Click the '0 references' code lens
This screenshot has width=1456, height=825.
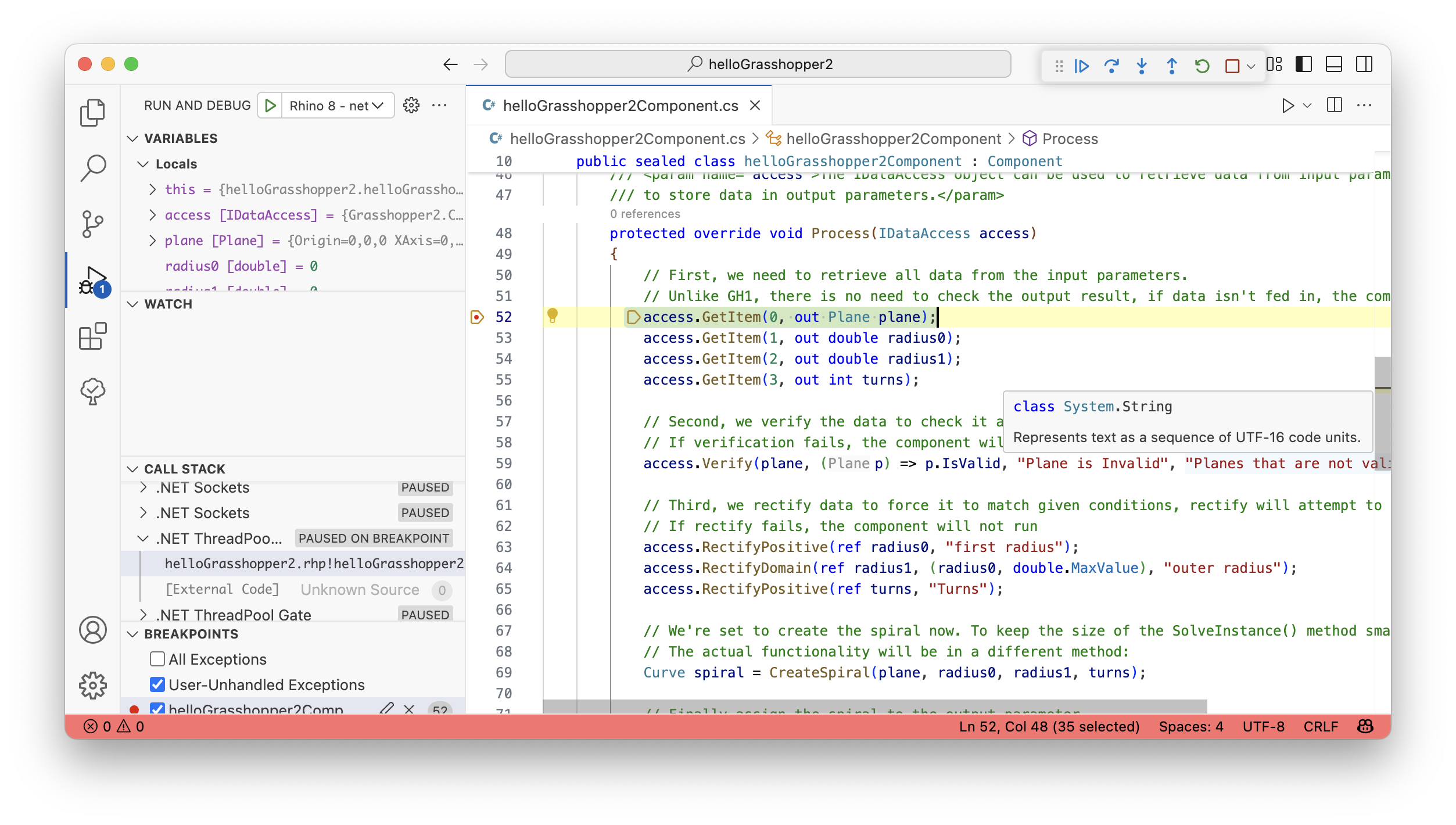645,214
